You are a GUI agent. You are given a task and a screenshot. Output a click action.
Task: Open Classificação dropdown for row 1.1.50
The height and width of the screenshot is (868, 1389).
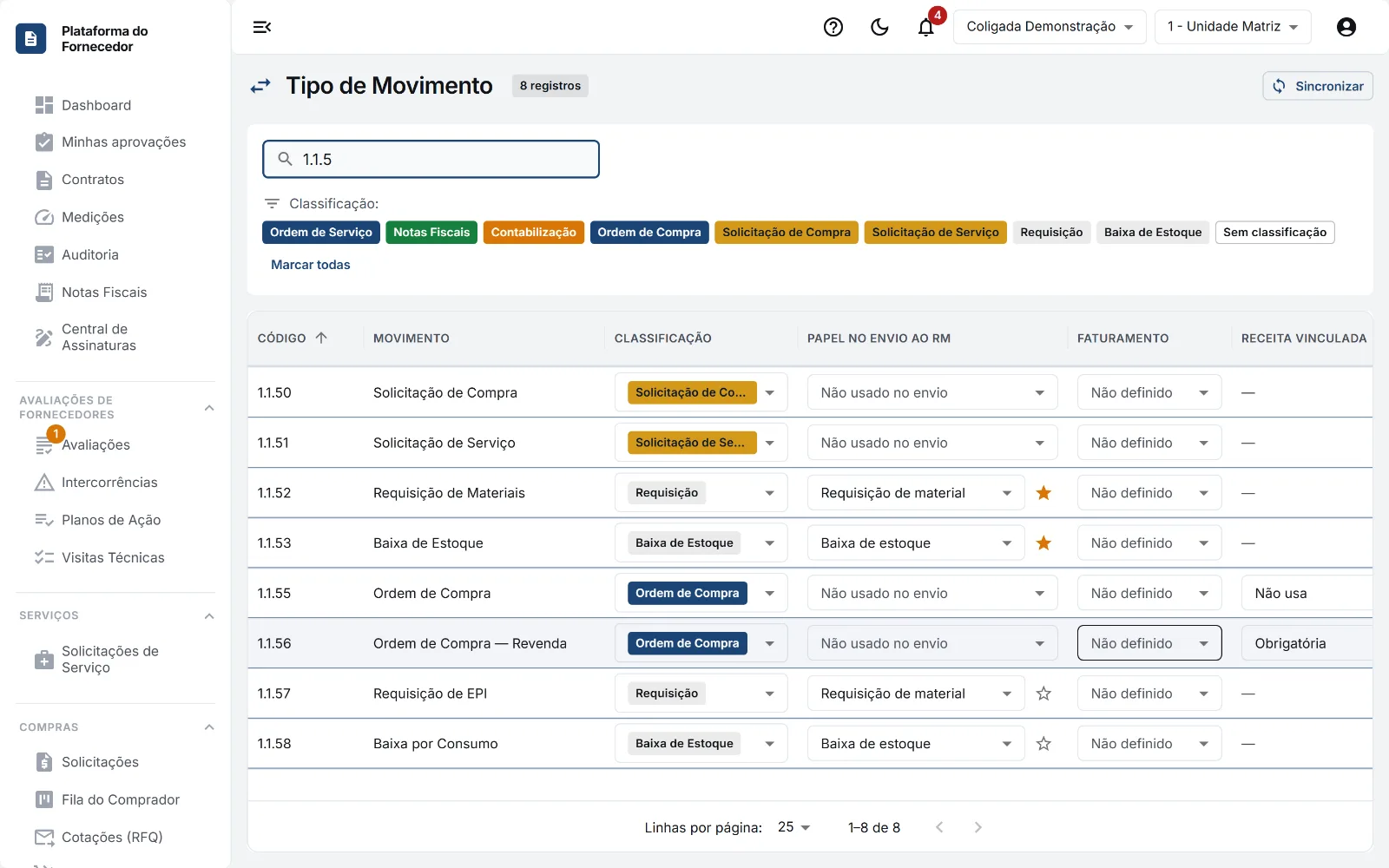point(701,392)
